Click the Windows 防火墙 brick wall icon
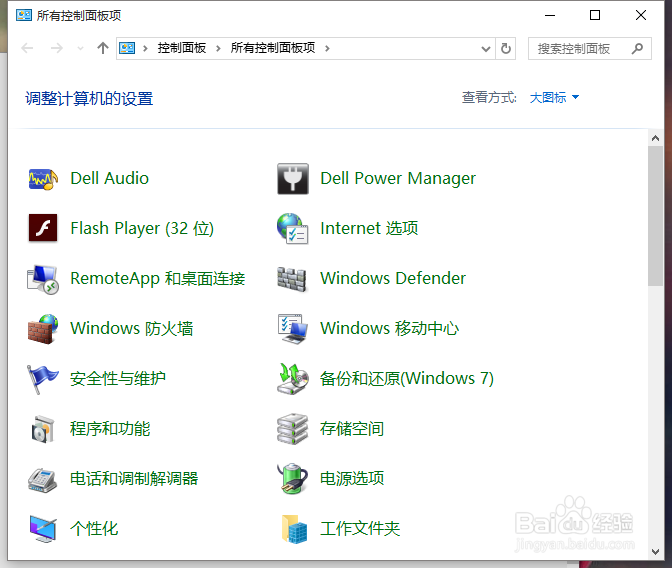Screen dimensions: 672x568 point(43,329)
